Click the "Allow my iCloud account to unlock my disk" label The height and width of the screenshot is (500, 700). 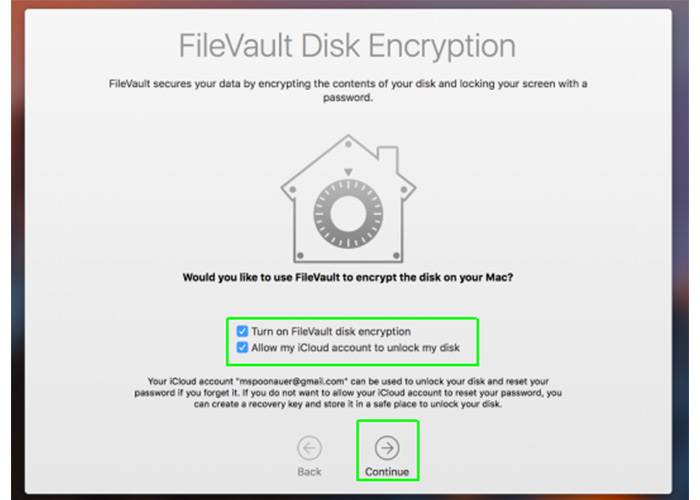tap(355, 348)
